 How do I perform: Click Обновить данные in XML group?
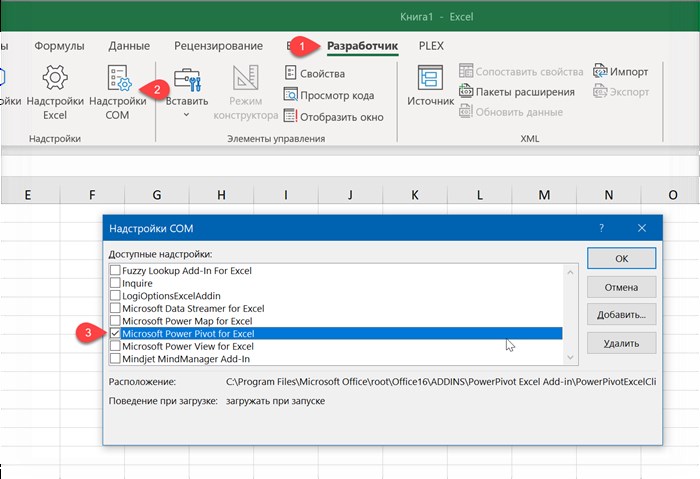(x=511, y=112)
